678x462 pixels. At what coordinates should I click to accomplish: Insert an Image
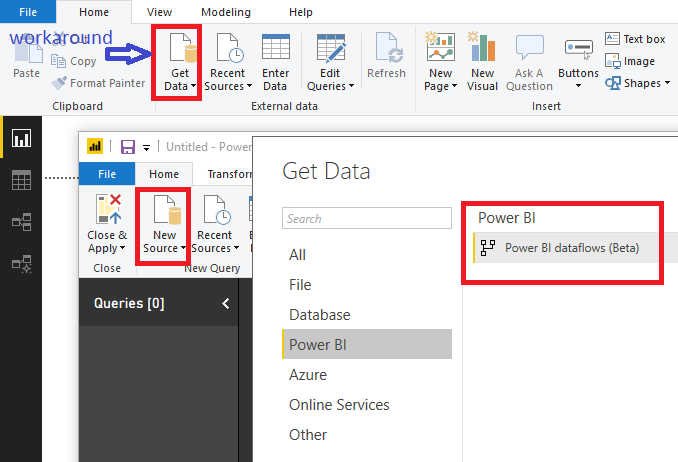630,61
